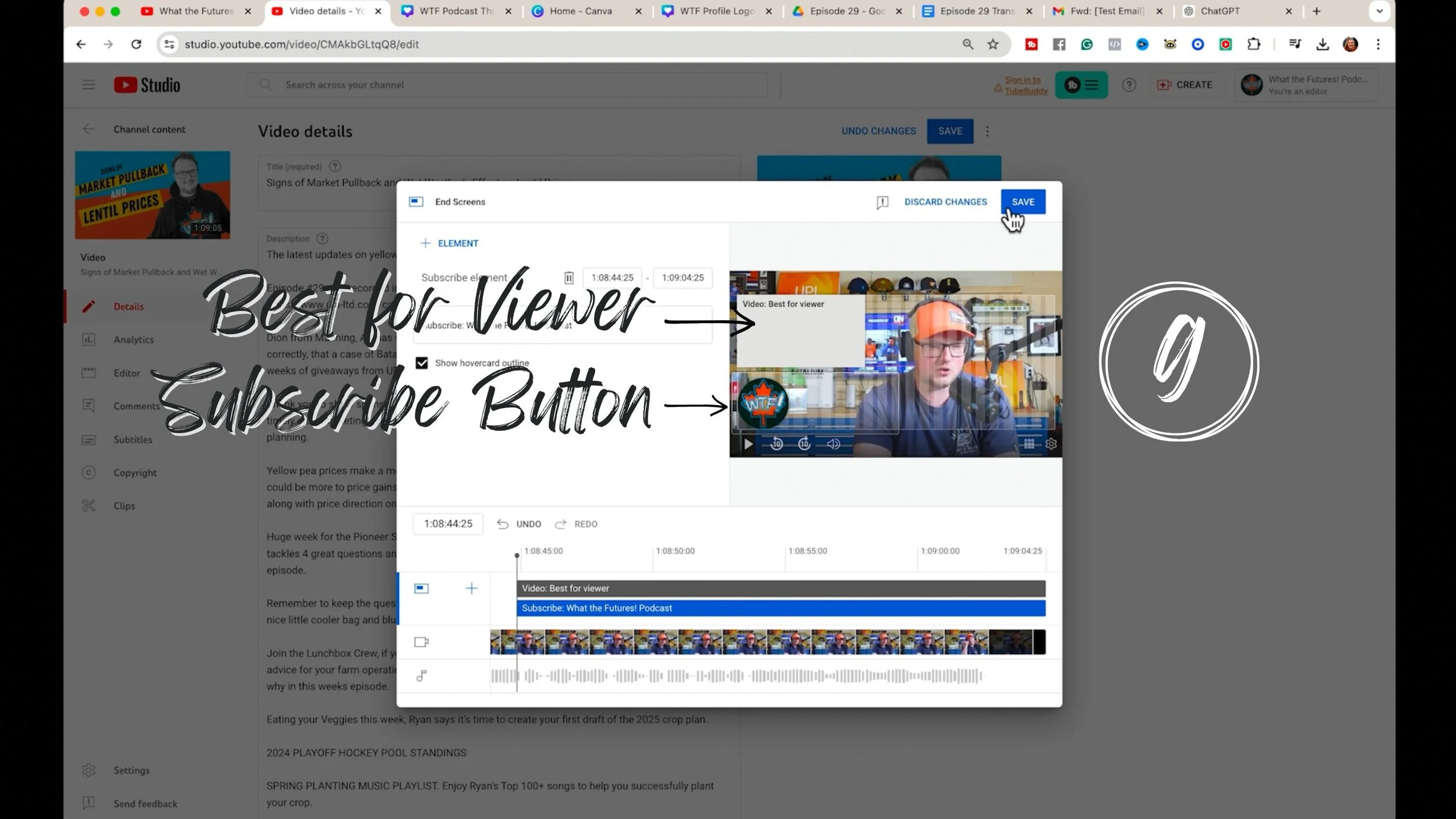Select the Video: Best for viewer preview element
The width and height of the screenshot is (1456, 819).
point(801,331)
